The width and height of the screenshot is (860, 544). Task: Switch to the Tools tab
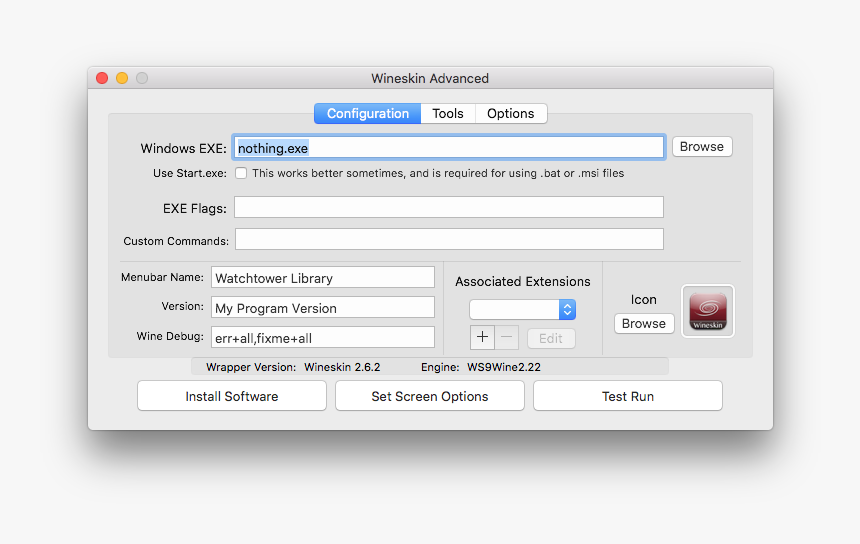pos(448,114)
